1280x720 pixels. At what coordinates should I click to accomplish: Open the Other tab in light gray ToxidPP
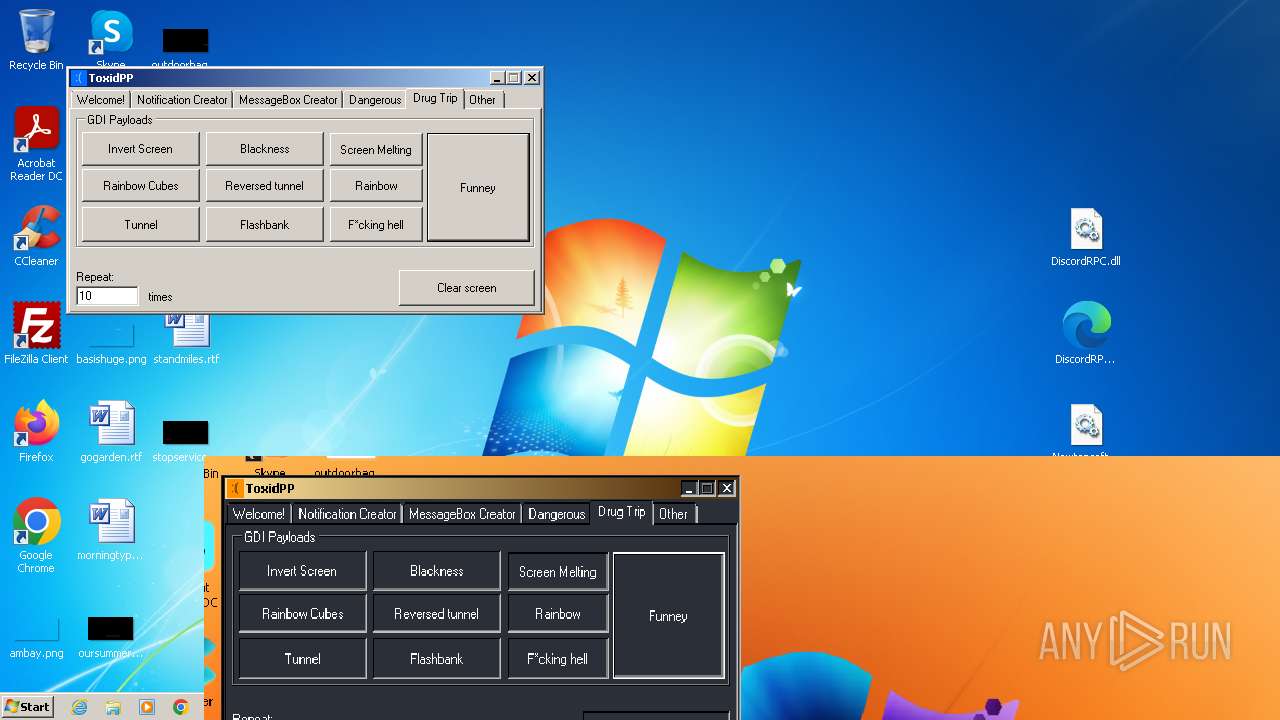(482, 99)
